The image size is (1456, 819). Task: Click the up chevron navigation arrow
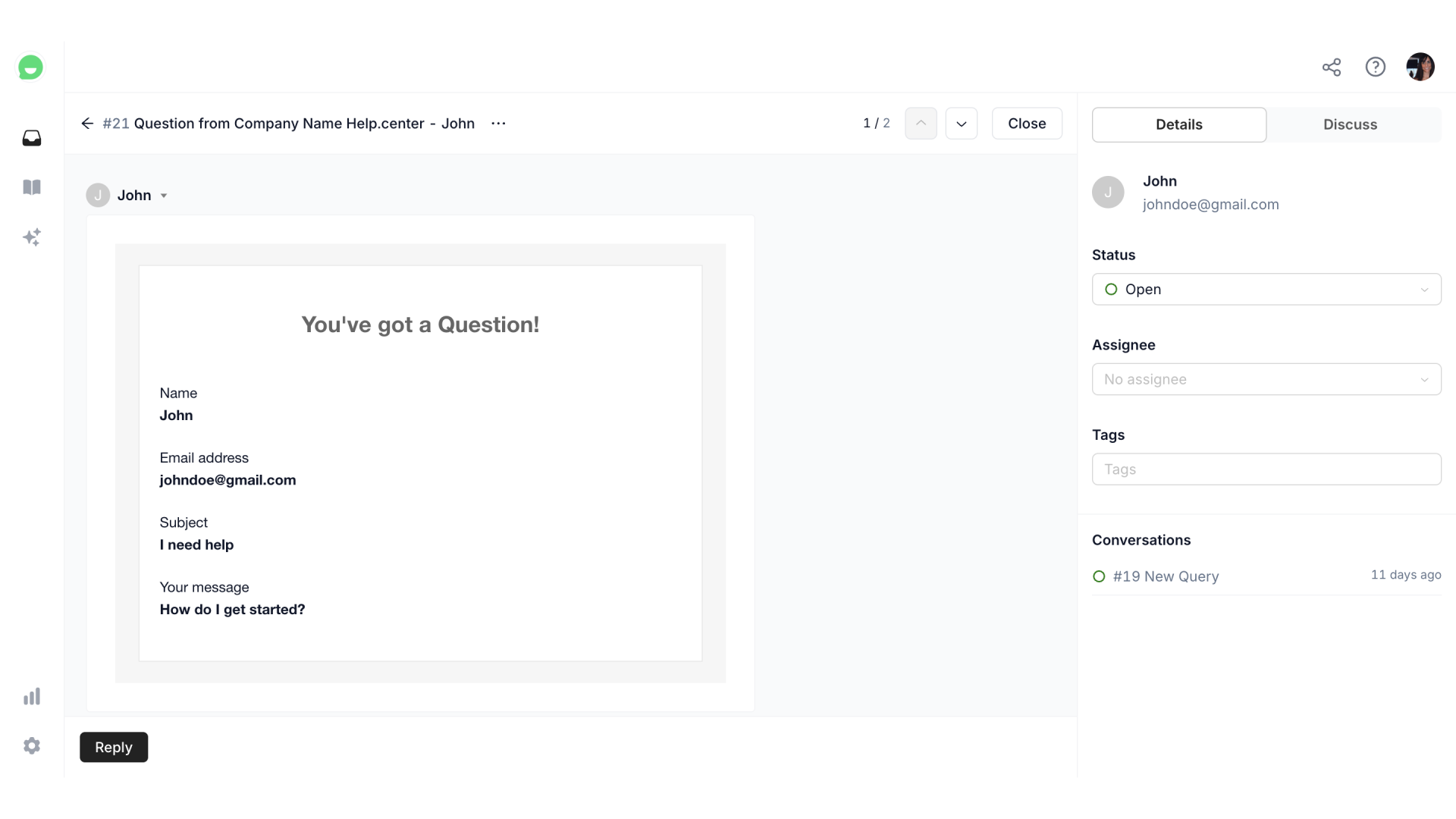[x=921, y=123]
